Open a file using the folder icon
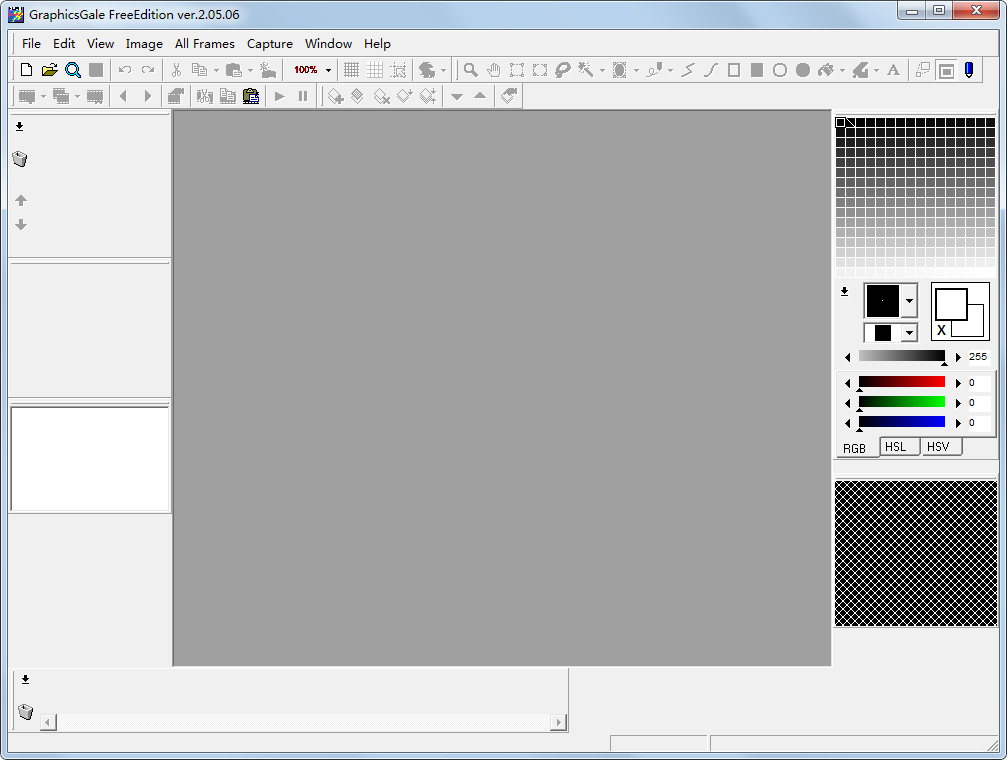The width and height of the screenshot is (1007, 760). [x=49, y=70]
